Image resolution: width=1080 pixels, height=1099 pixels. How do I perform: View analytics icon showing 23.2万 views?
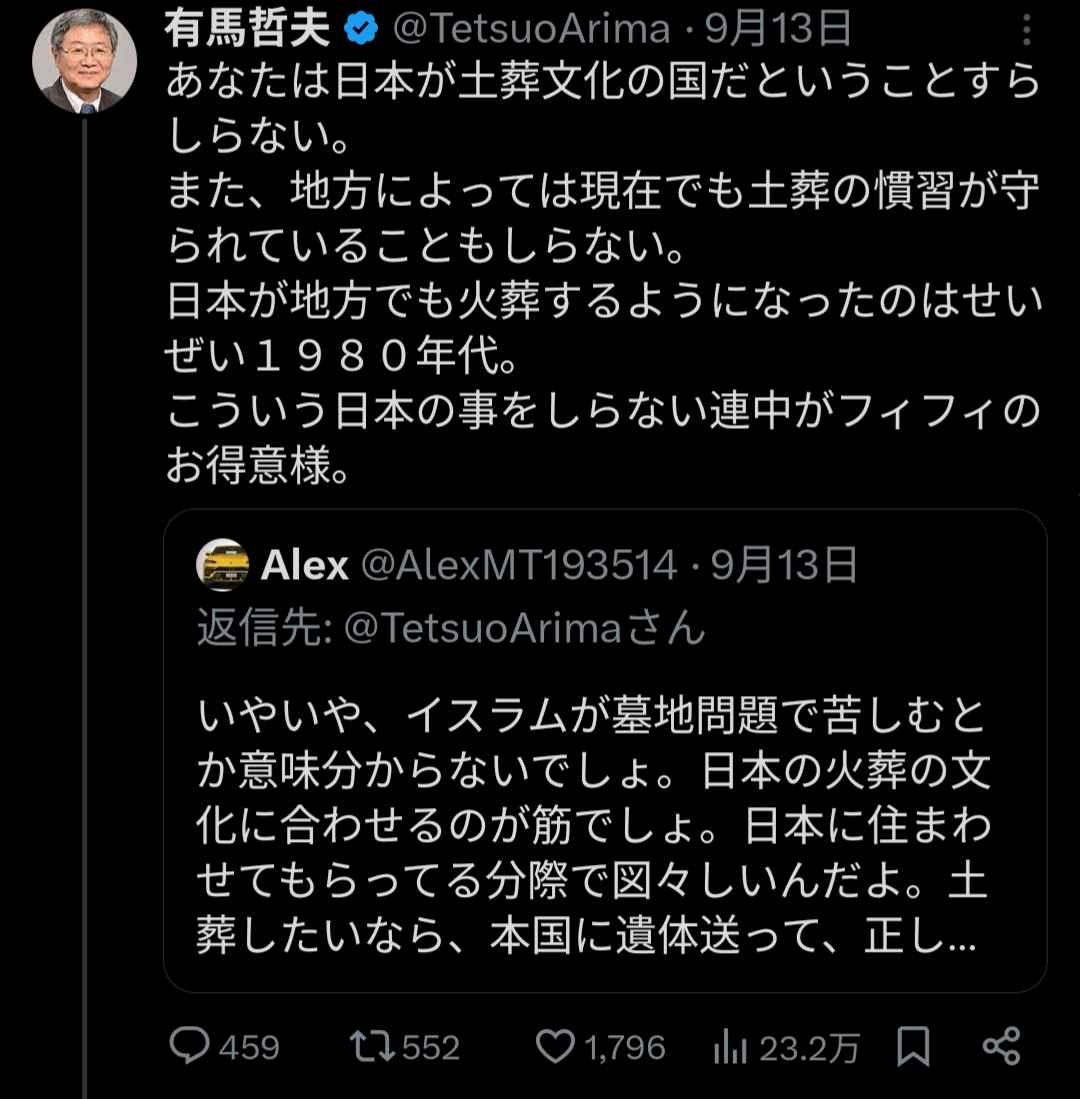tap(731, 1046)
